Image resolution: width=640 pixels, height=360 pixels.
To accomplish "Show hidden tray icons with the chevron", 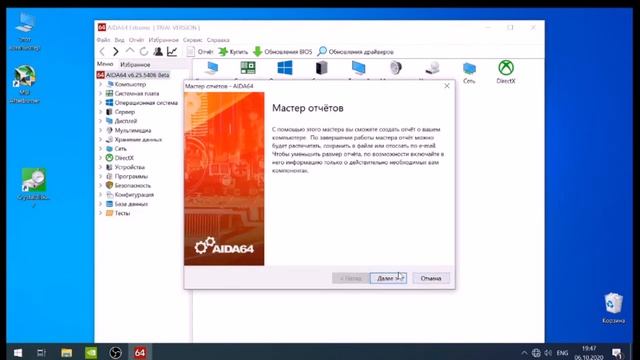I will point(524,353).
